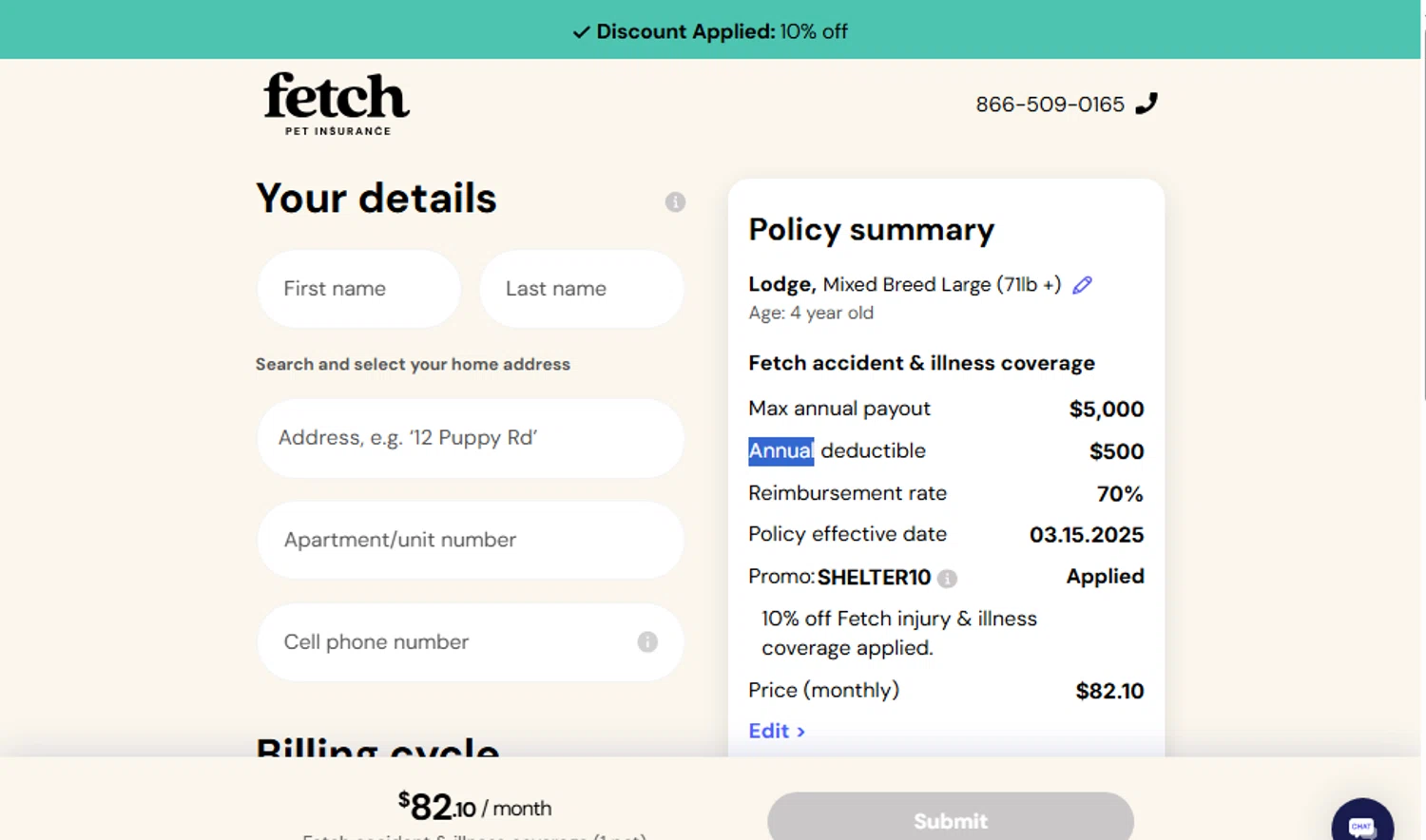Click the Apartment/unit number field
This screenshot has width=1426, height=840.
[x=470, y=540]
